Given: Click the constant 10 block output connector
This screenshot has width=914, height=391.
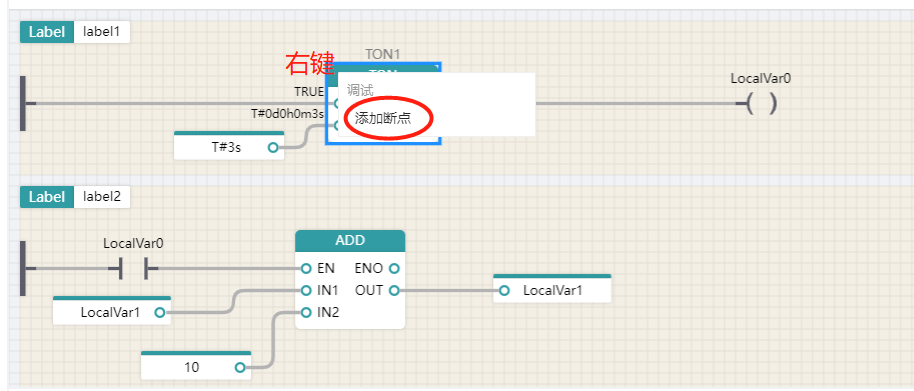Looking at the screenshot, I should [x=240, y=367].
